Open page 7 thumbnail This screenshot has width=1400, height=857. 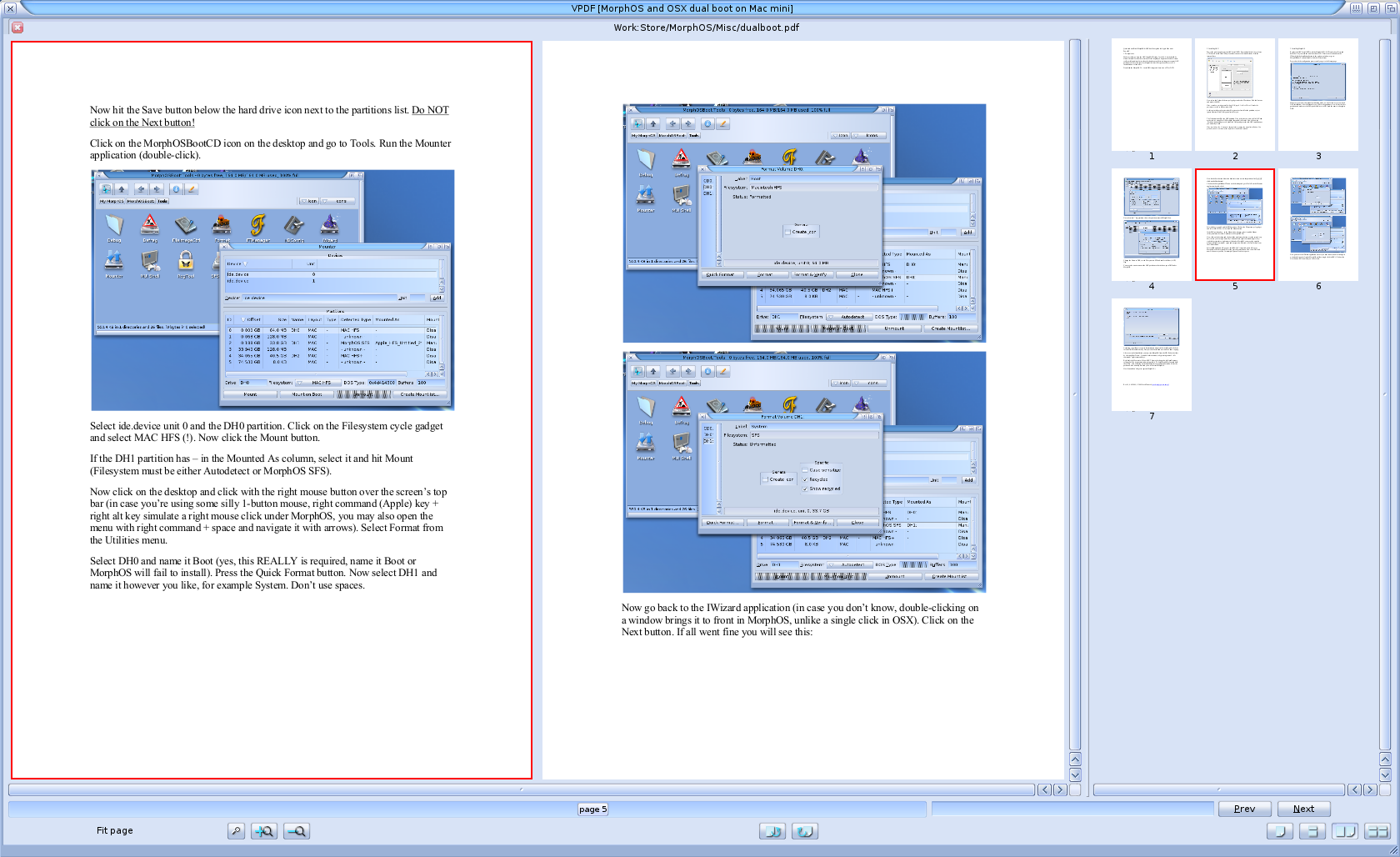tap(1152, 354)
